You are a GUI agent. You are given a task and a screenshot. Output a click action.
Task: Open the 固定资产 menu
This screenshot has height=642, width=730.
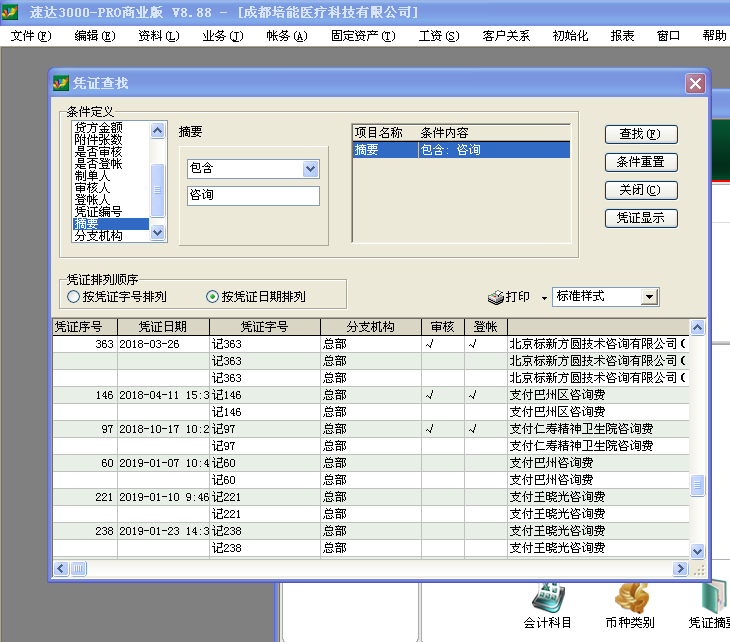point(362,36)
